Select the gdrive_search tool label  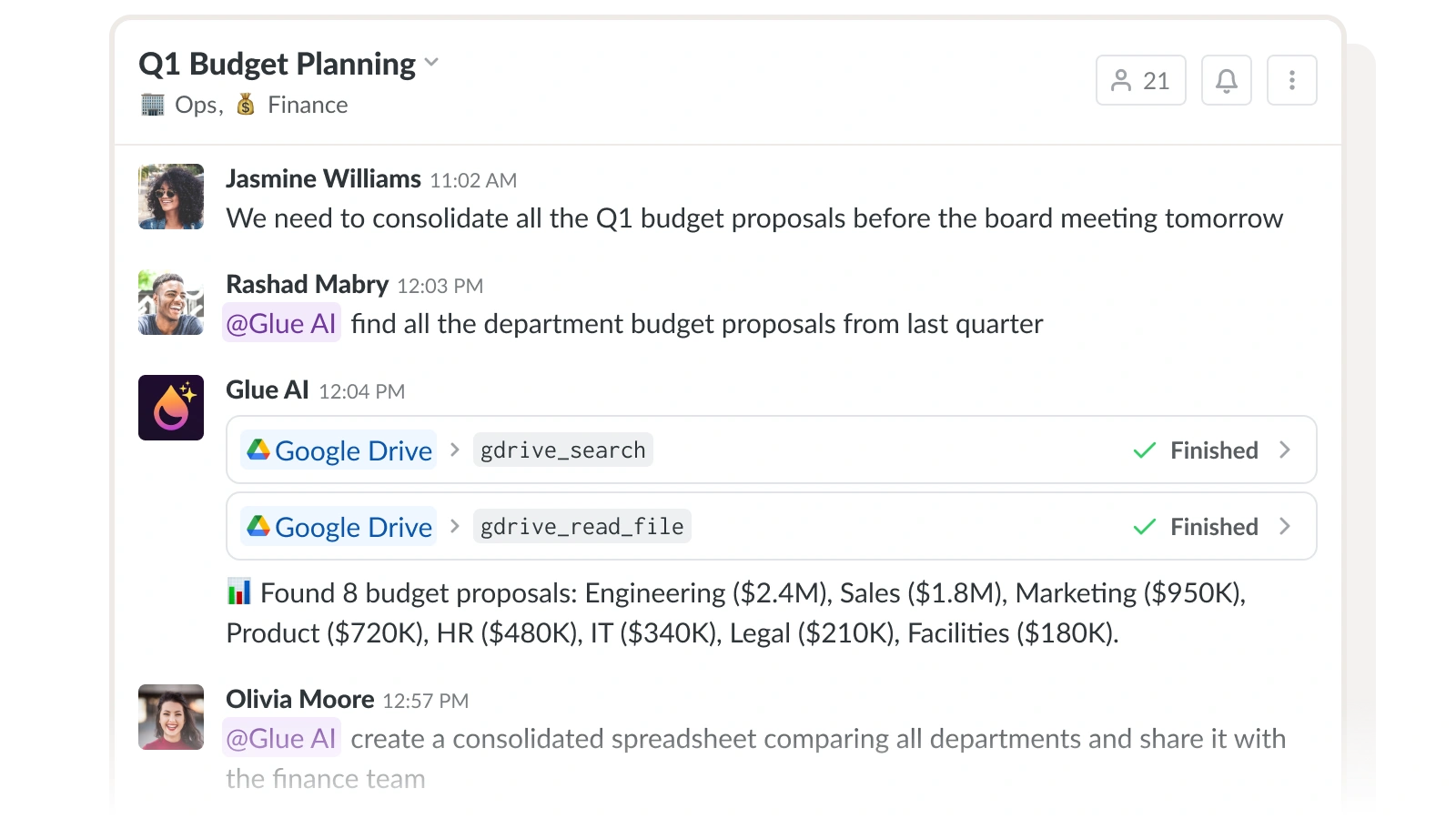tap(562, 450)
